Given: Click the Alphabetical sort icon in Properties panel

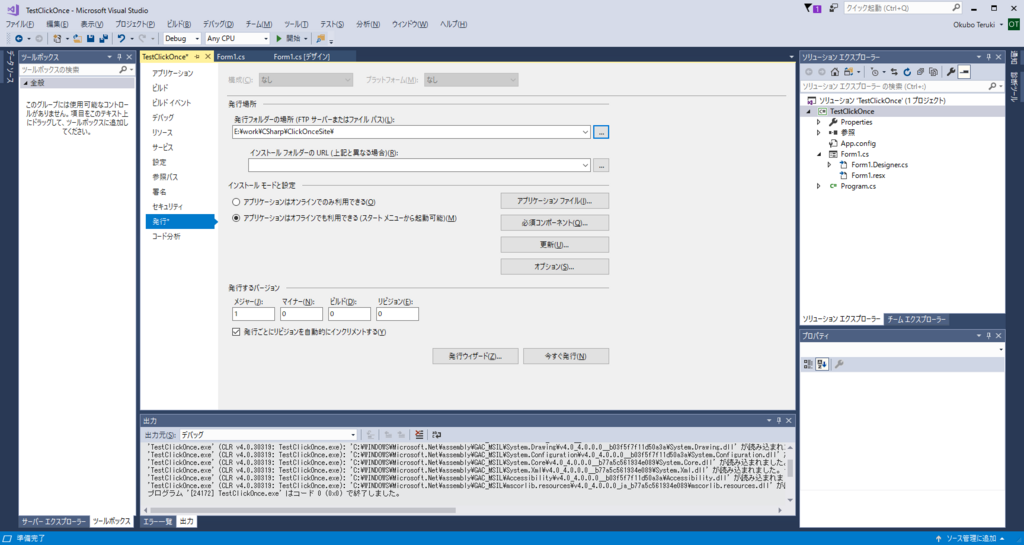Looking at the screenshot, I should tap(822, 364).
